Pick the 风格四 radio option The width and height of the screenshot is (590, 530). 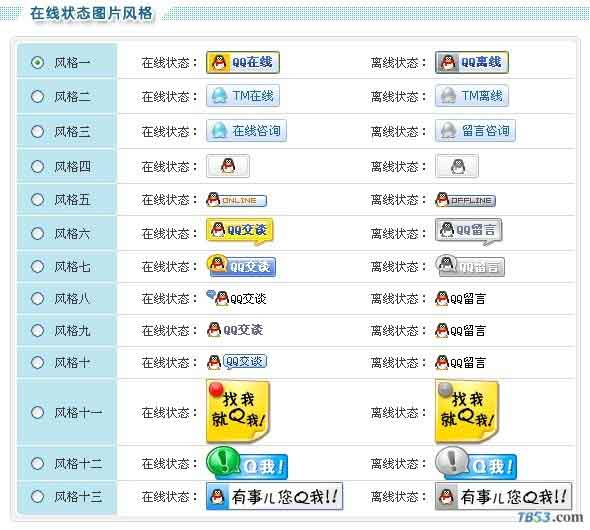[38, 166]
